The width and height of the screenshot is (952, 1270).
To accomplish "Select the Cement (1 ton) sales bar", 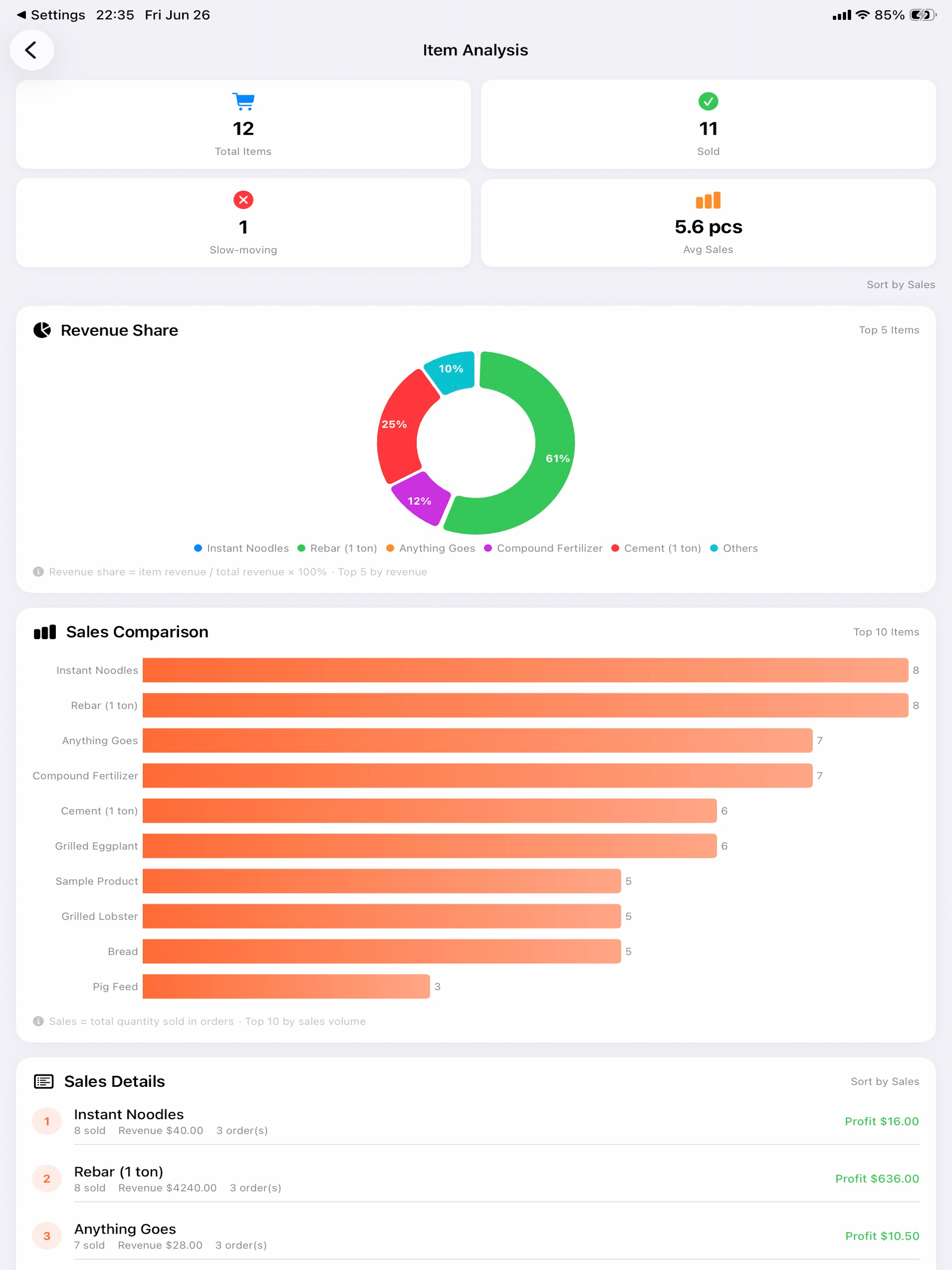I will 430,811.
